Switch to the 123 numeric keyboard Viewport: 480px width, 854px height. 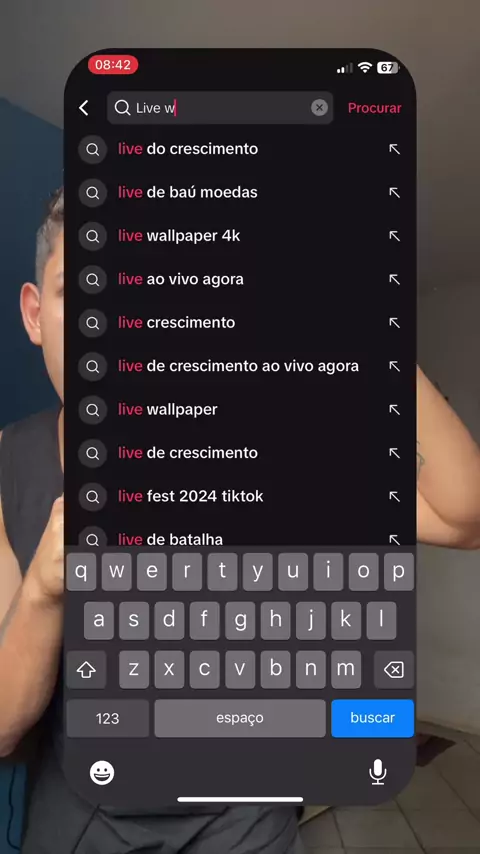(107, 718)
